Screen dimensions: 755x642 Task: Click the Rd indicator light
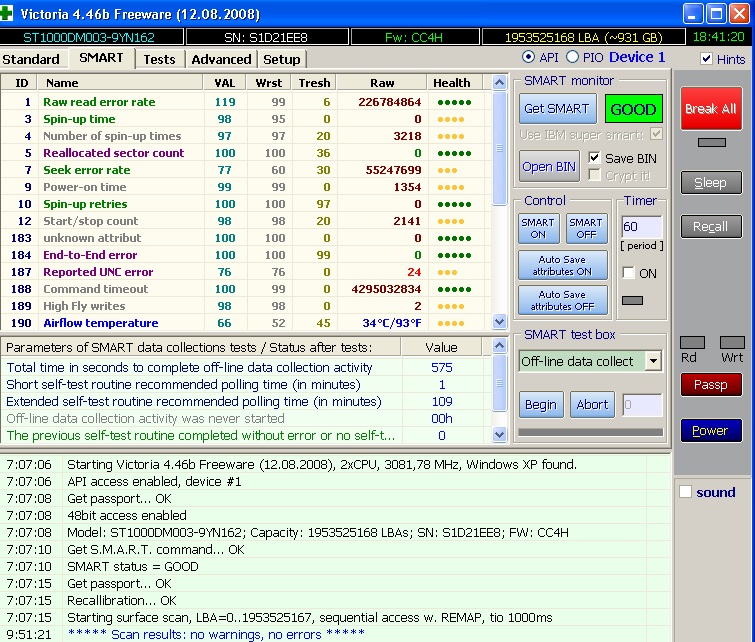(x=692, y=342)
